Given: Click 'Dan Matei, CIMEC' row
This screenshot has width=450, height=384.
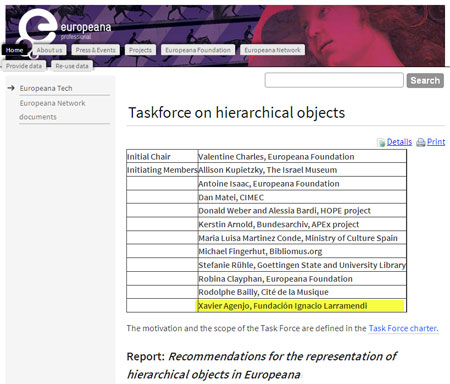Looking at the screenshot, I should click(x=302, y=197).
